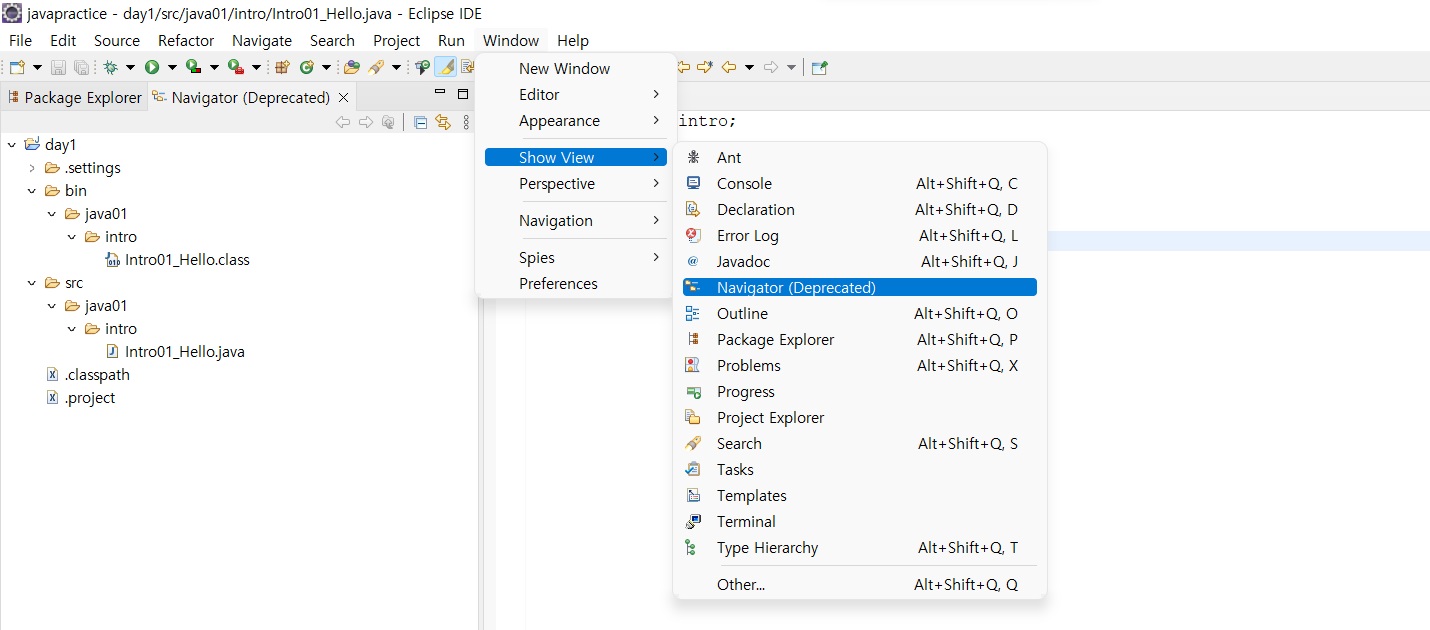Expand the Editor submenu
1430x630 pixels.
point(576,95)
